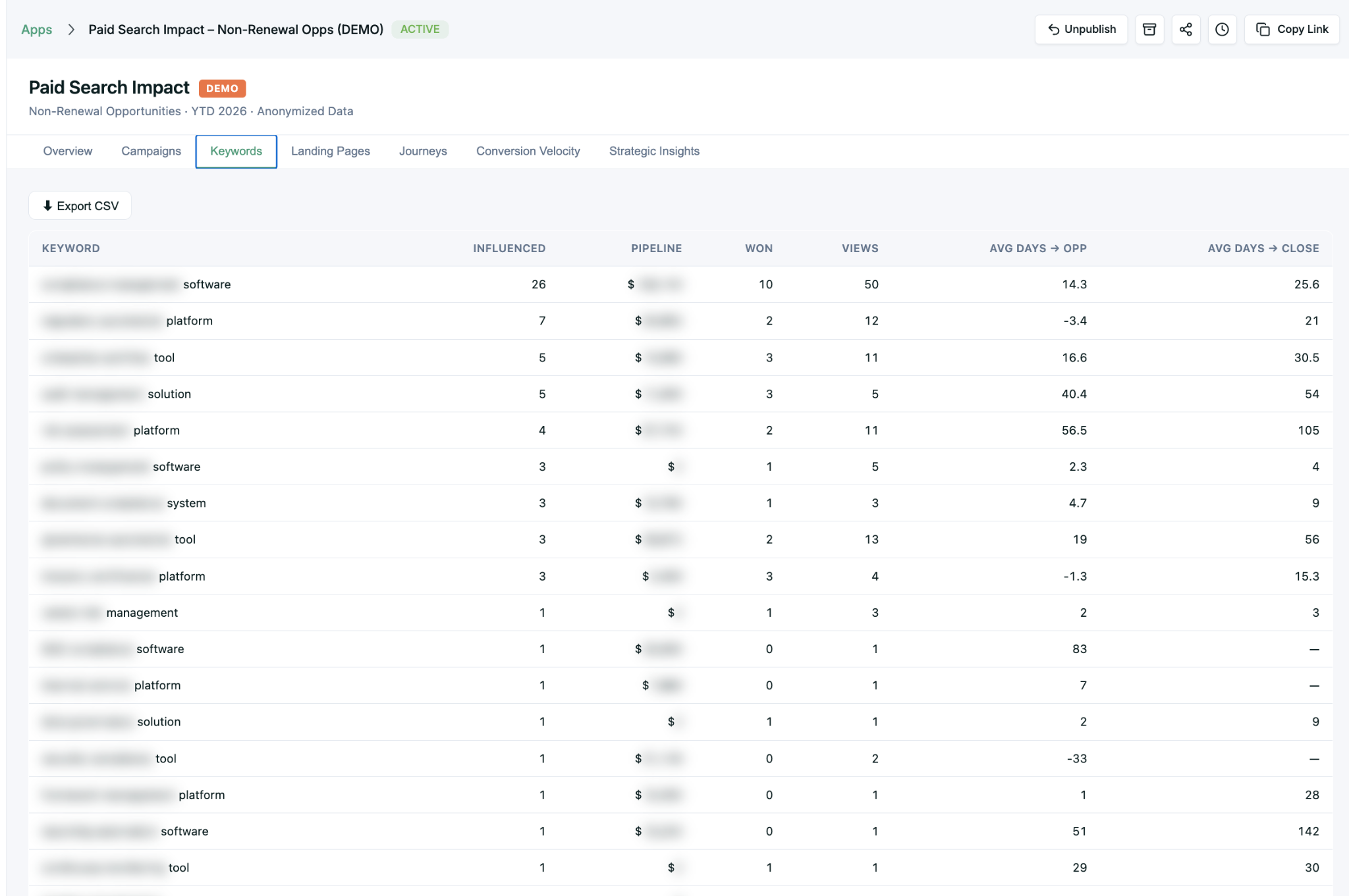Open the Conversion Velocity tab
This screenshot has height=896, width=1349.
pos(528,151)
